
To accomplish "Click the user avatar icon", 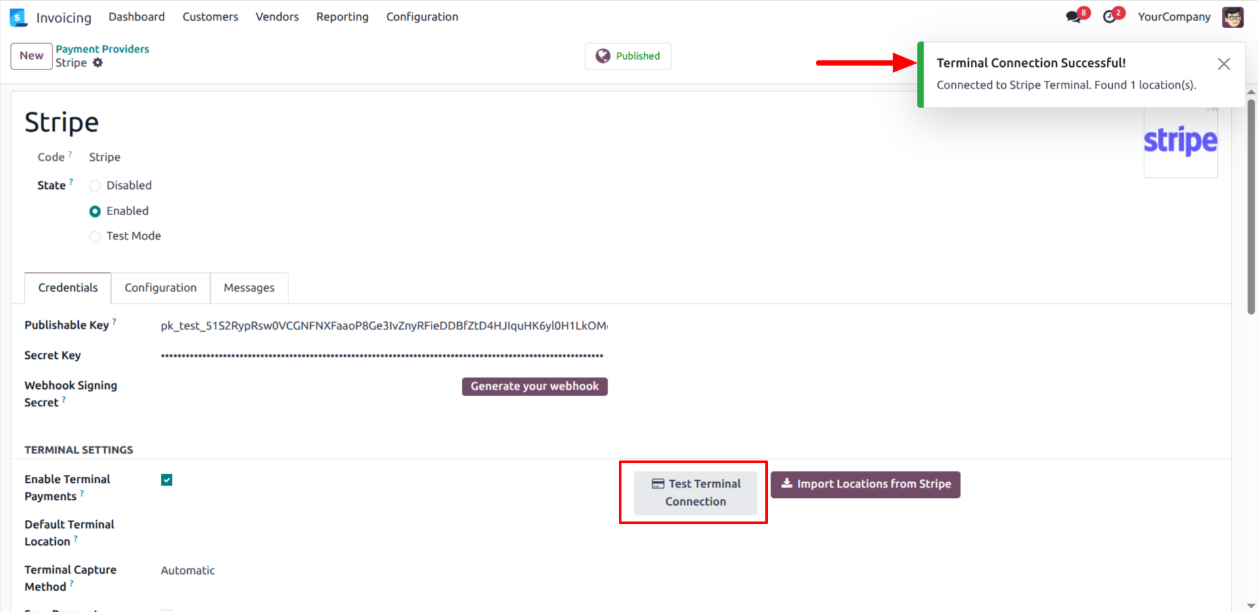I will [x=1233, y=17].
